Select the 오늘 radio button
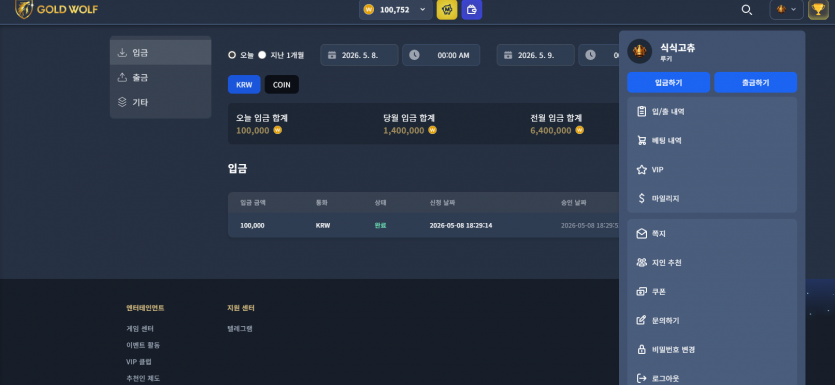The image size is (835, 385). click(x=232, y=55)
